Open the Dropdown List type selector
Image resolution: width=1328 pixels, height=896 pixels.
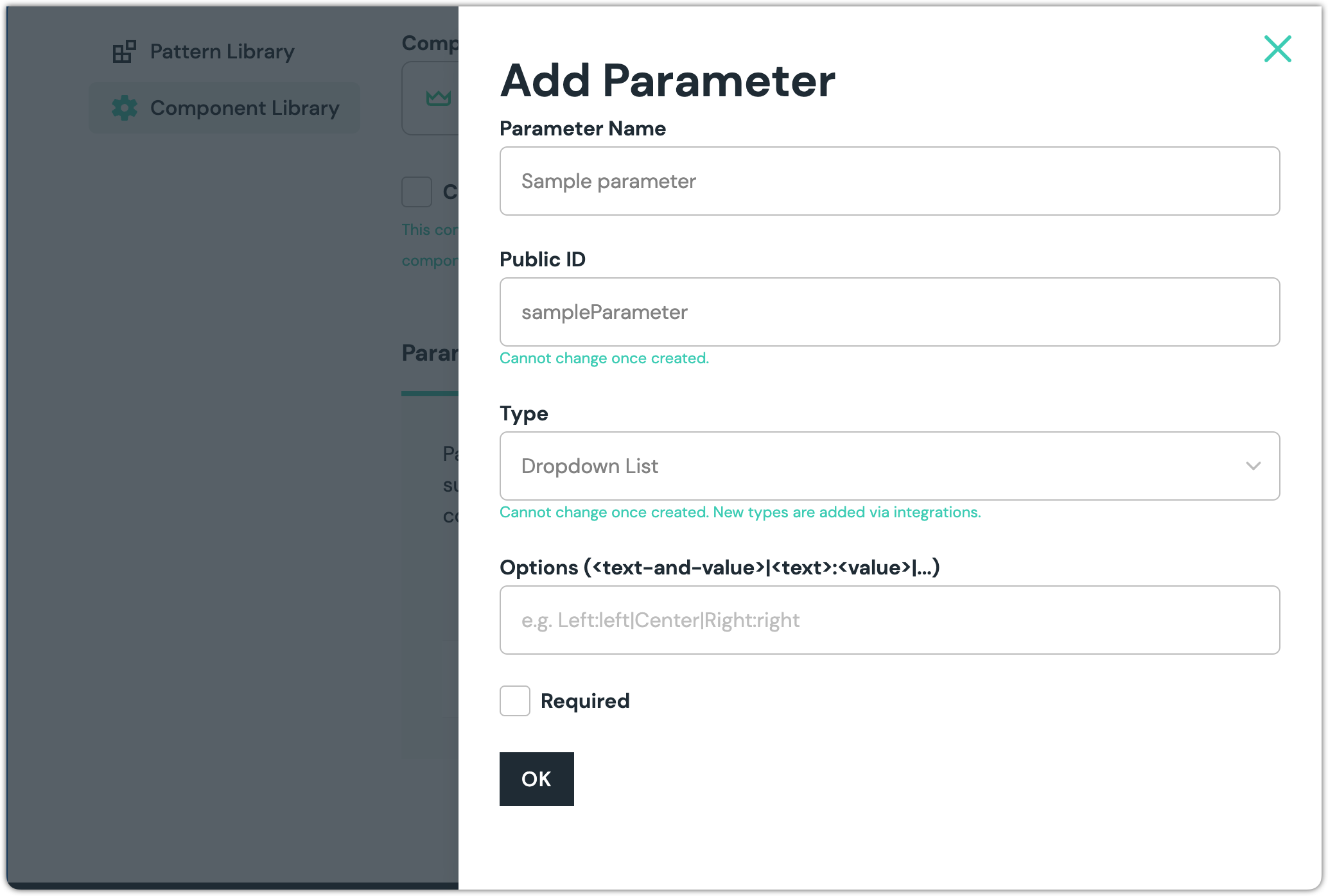coord(889,466)
